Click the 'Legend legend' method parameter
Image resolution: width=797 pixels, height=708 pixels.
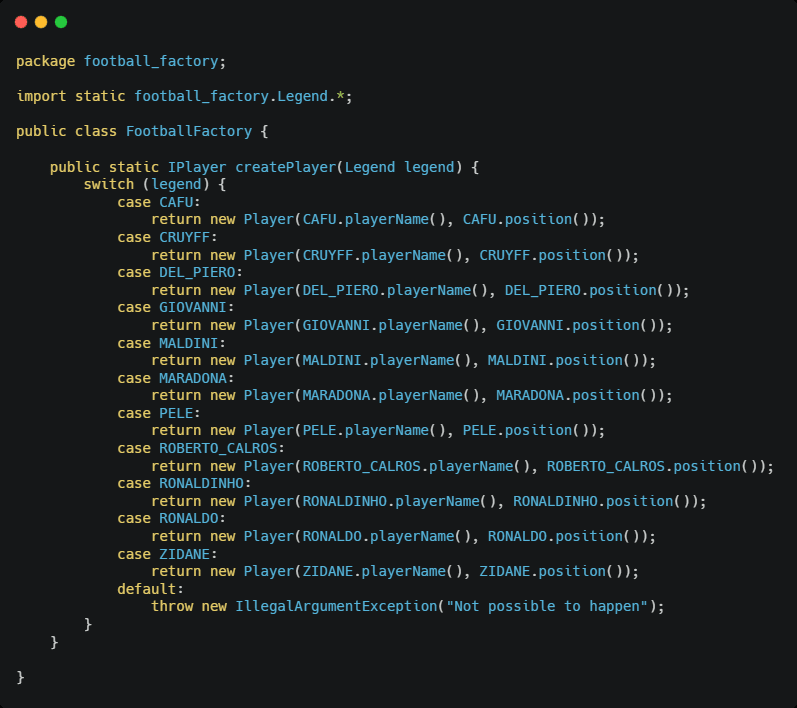click(400, 167)
